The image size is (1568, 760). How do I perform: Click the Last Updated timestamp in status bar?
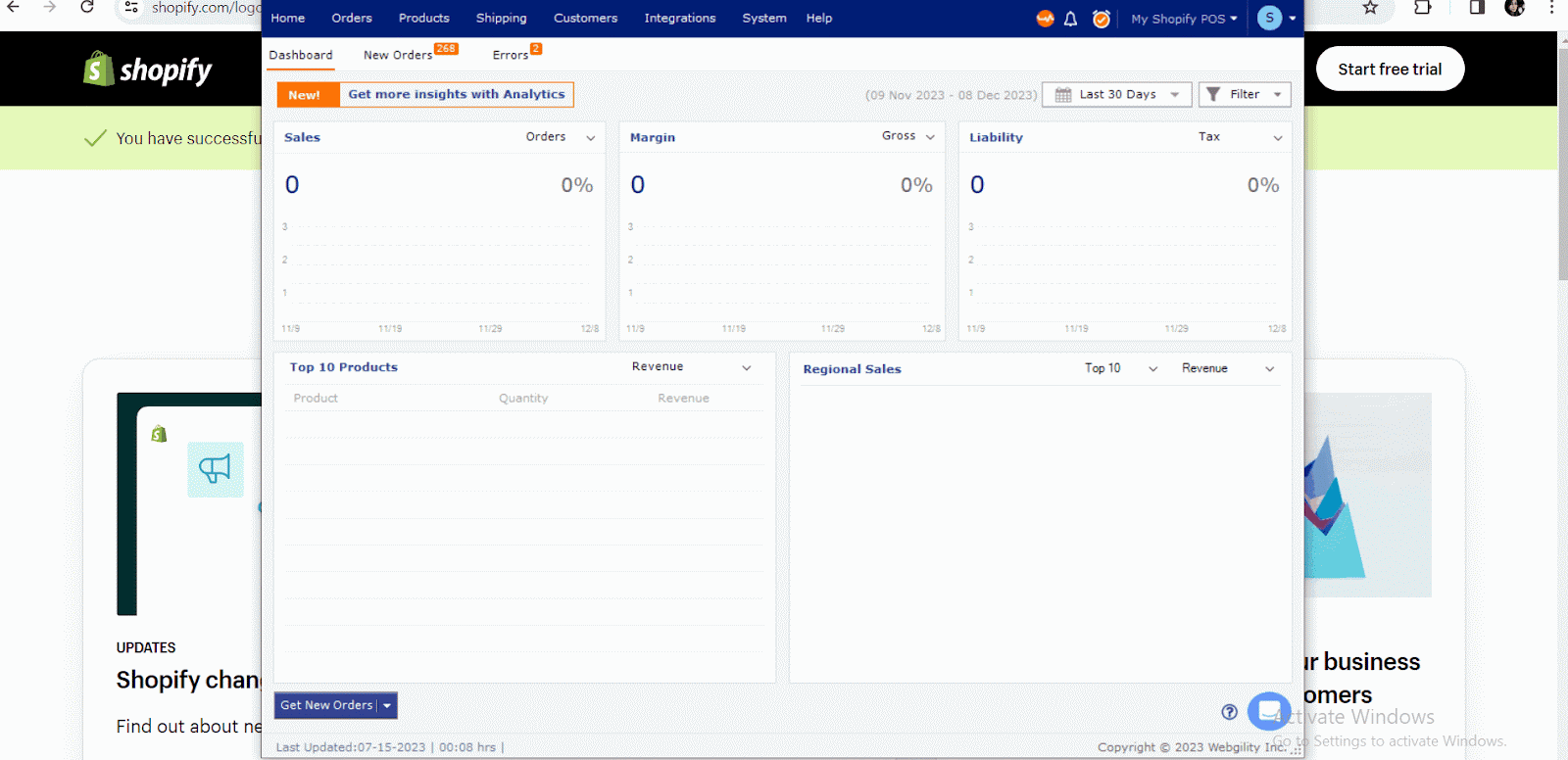(x=389, y=747)
